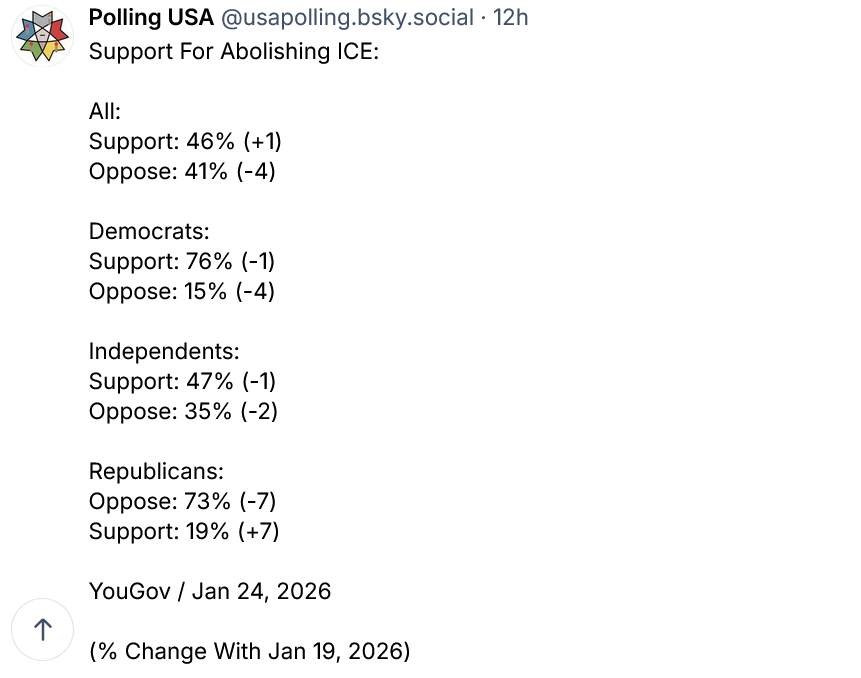Open the Polling USA display name link

151,18
